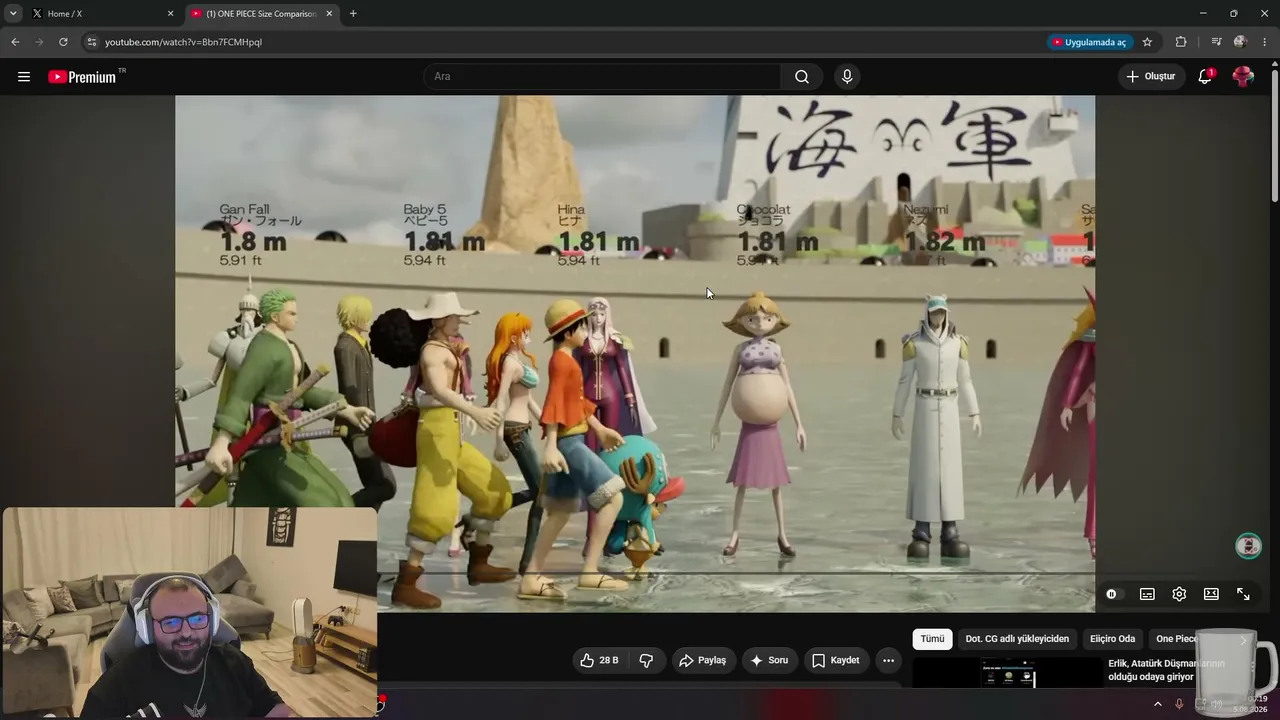Select the Eiiçiro Oda chip
The width and height of the screenshot is (1280, 720).
(1112, 639)
